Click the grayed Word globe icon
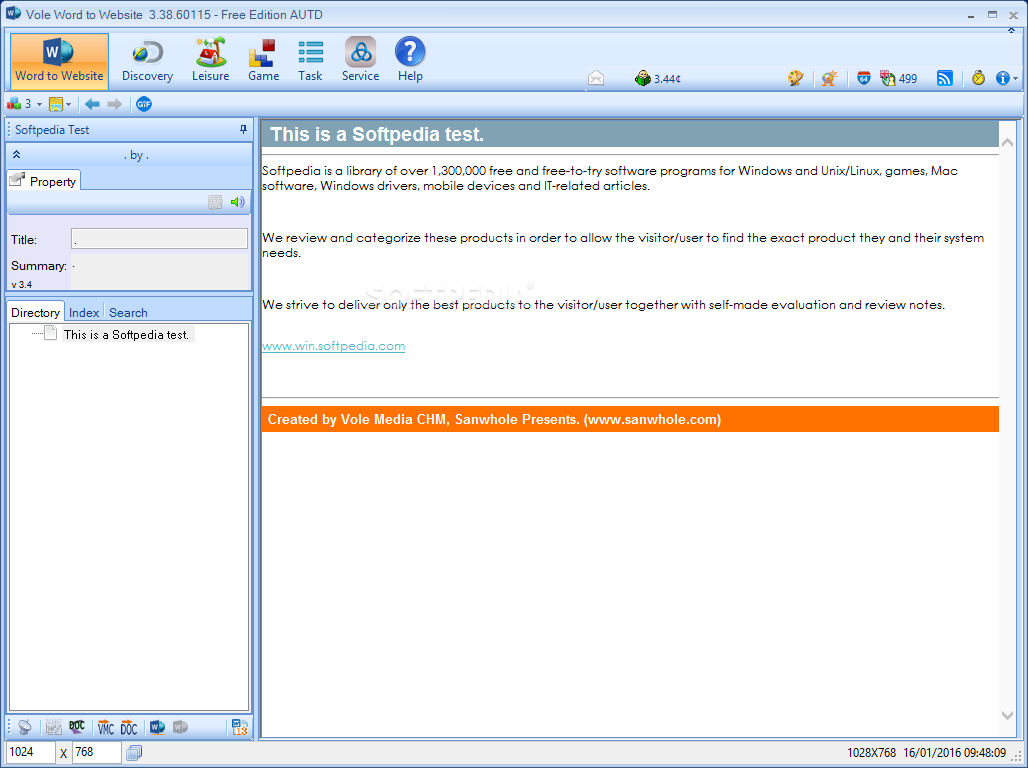The width and height of the screenshot is (1028, 768). point(180,727)
